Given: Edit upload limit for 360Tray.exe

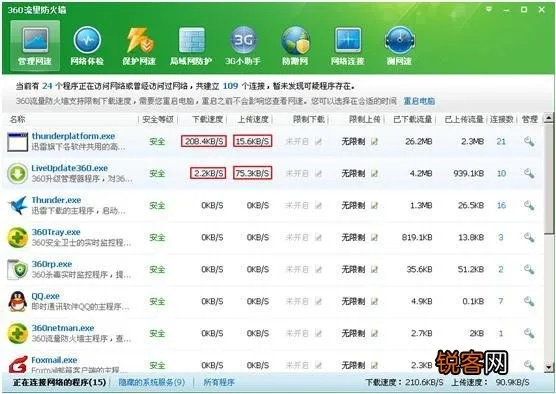Looking at the screenshot, I should point(374,237).
